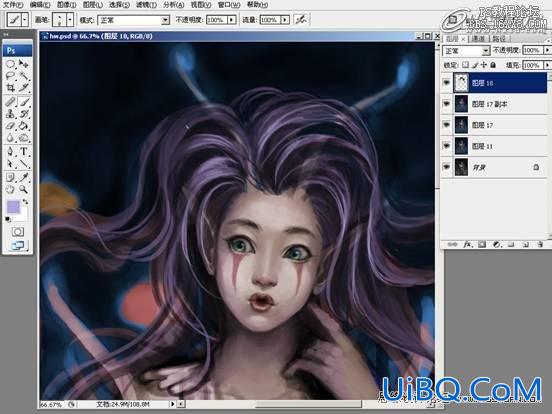Hide 图层 17 副本 layer visibility eye
Viewport: 552px width, 414px height.
pyautogui.click(x=446, y=104)
